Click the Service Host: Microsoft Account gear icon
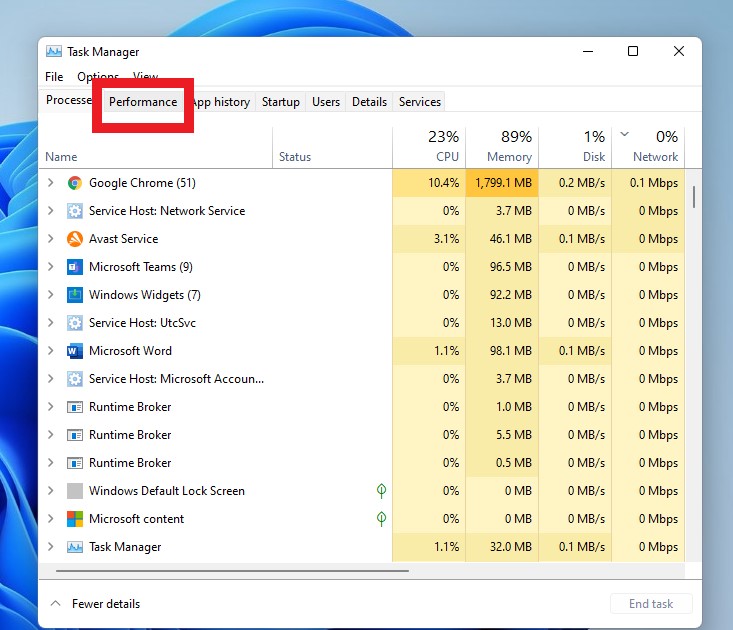The image size is (733, 630). [75, 379]
